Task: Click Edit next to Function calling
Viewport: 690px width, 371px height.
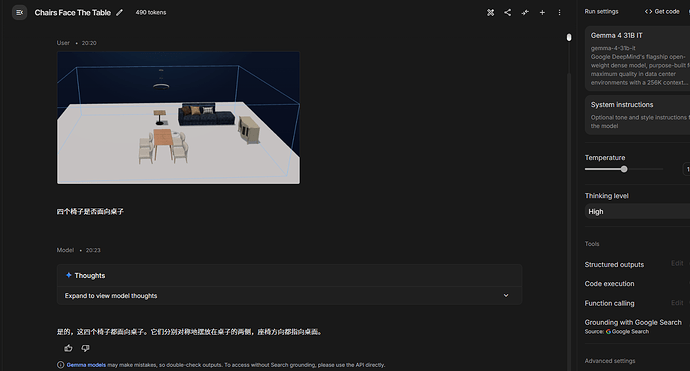Action: click(x=677, y=303)
